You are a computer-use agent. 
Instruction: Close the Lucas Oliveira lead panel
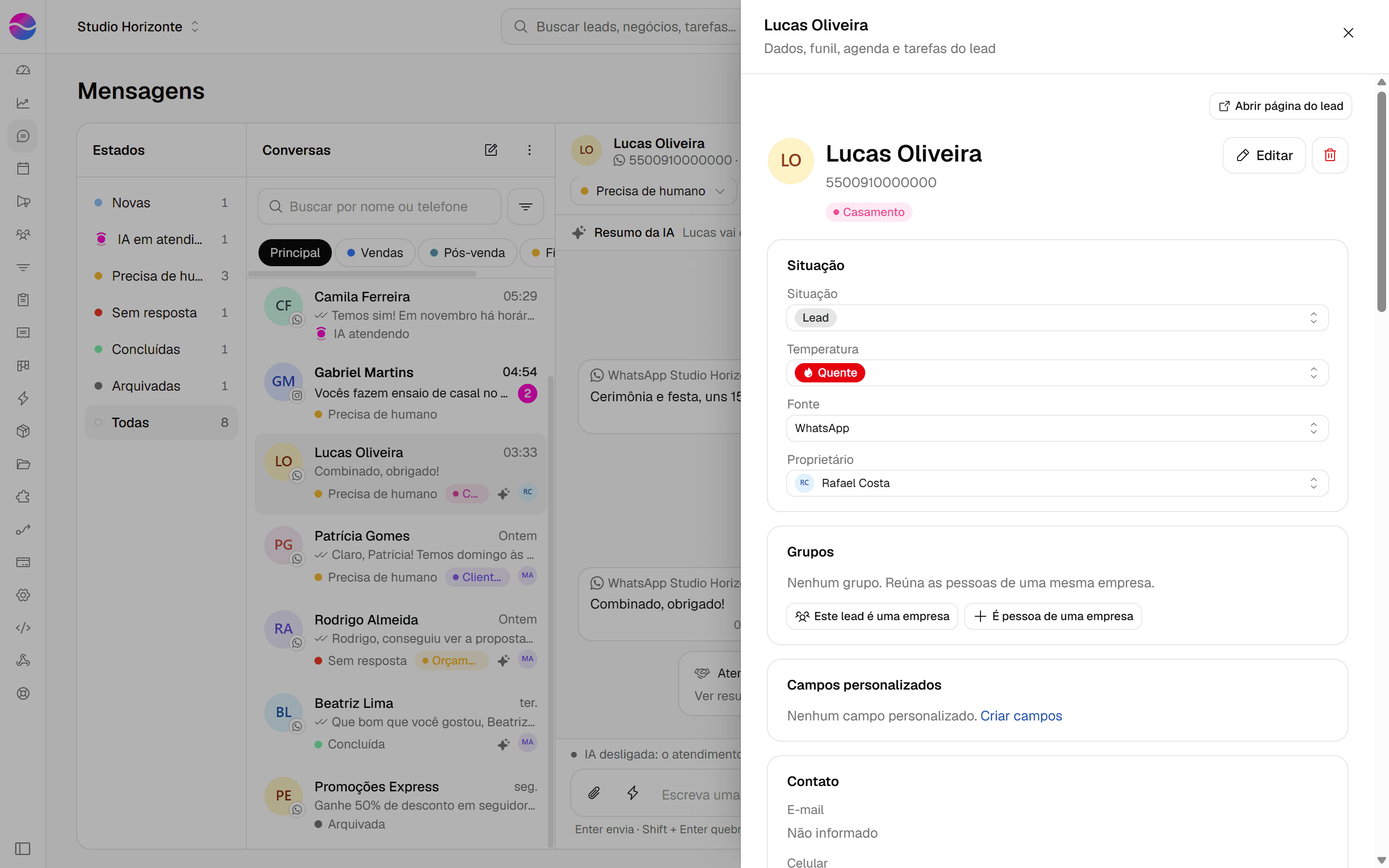tap(1348, 33)
